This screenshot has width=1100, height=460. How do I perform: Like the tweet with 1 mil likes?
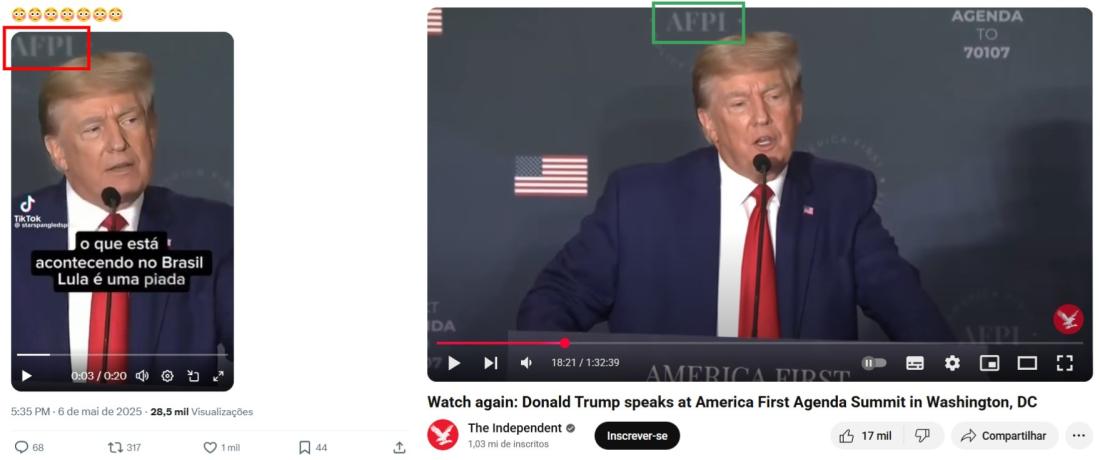pos(222,447)
